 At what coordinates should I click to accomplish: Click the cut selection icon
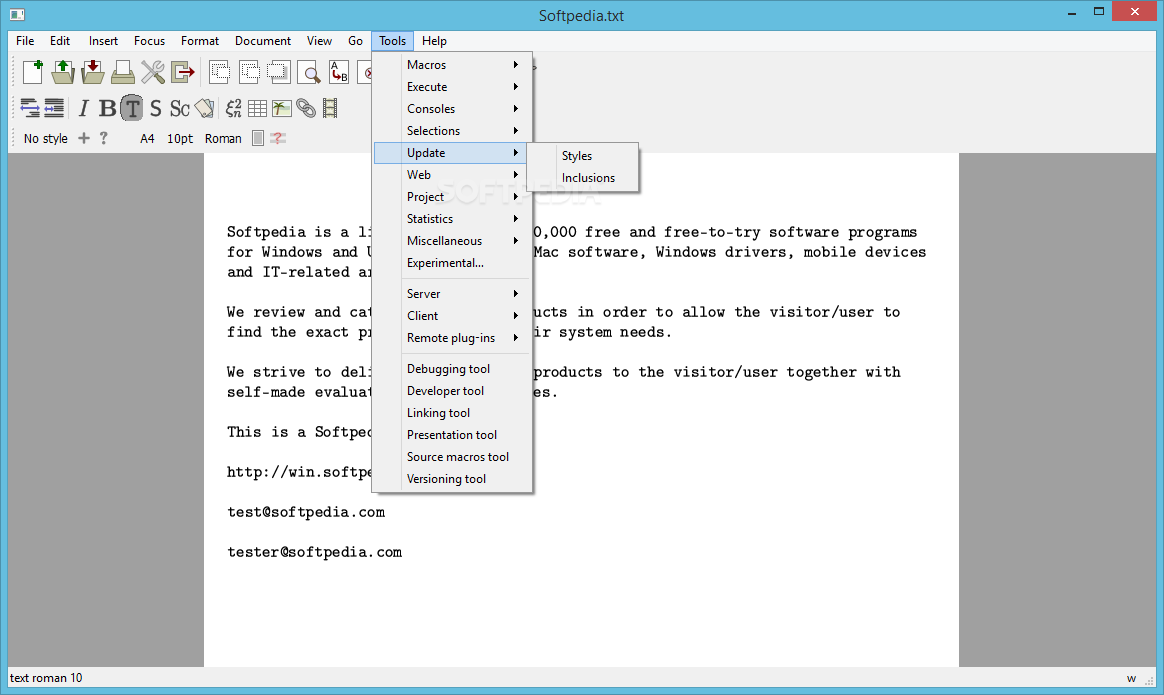(220, 72)
